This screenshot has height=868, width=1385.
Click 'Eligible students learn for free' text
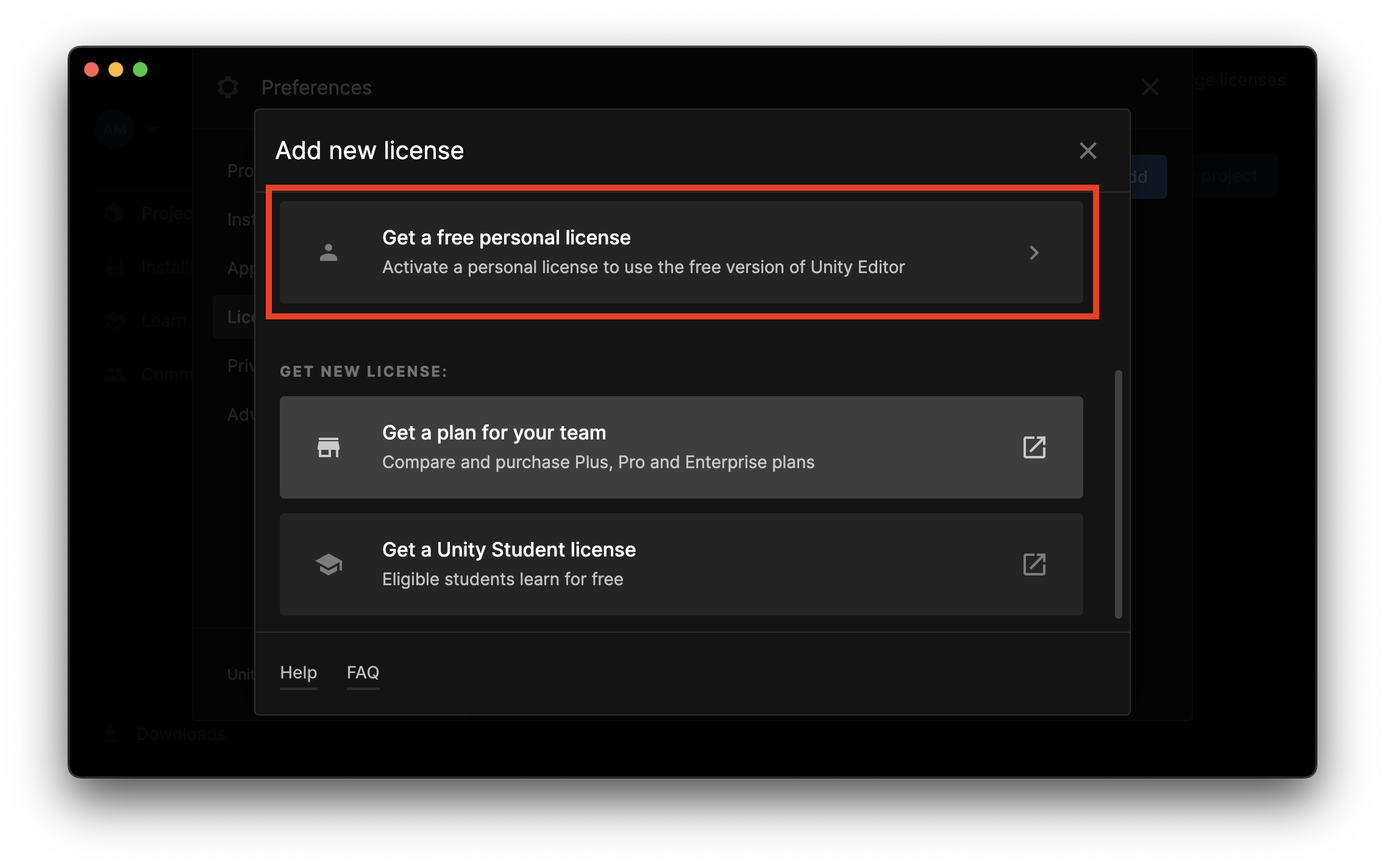pyautogui.click(x=502, y=579)
